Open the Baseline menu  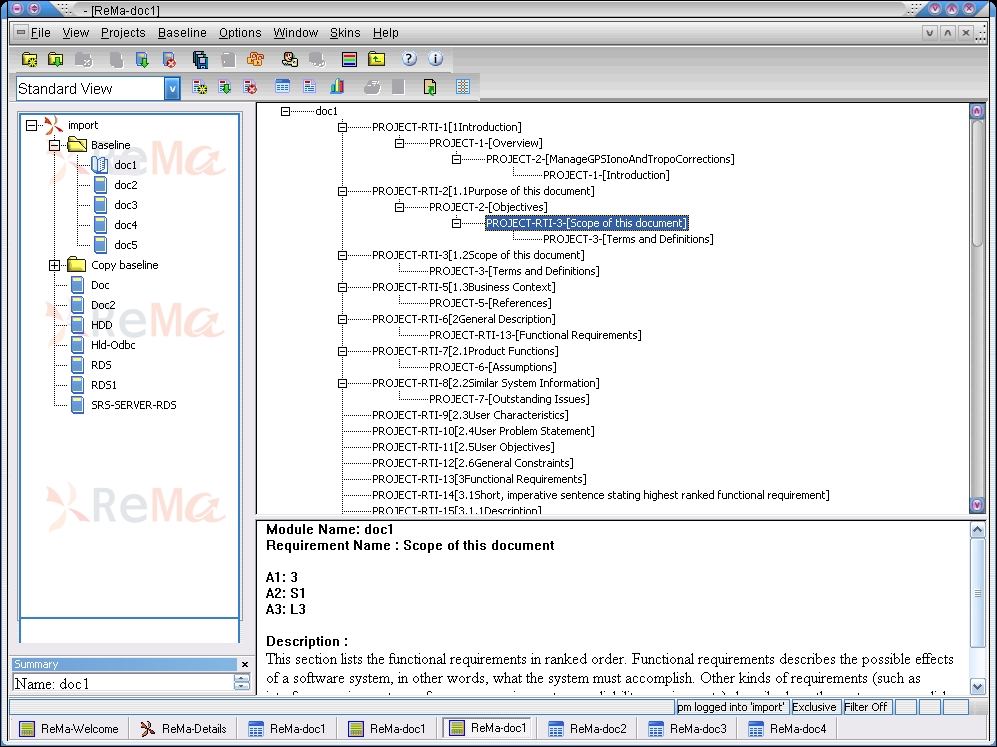point(182,33)
